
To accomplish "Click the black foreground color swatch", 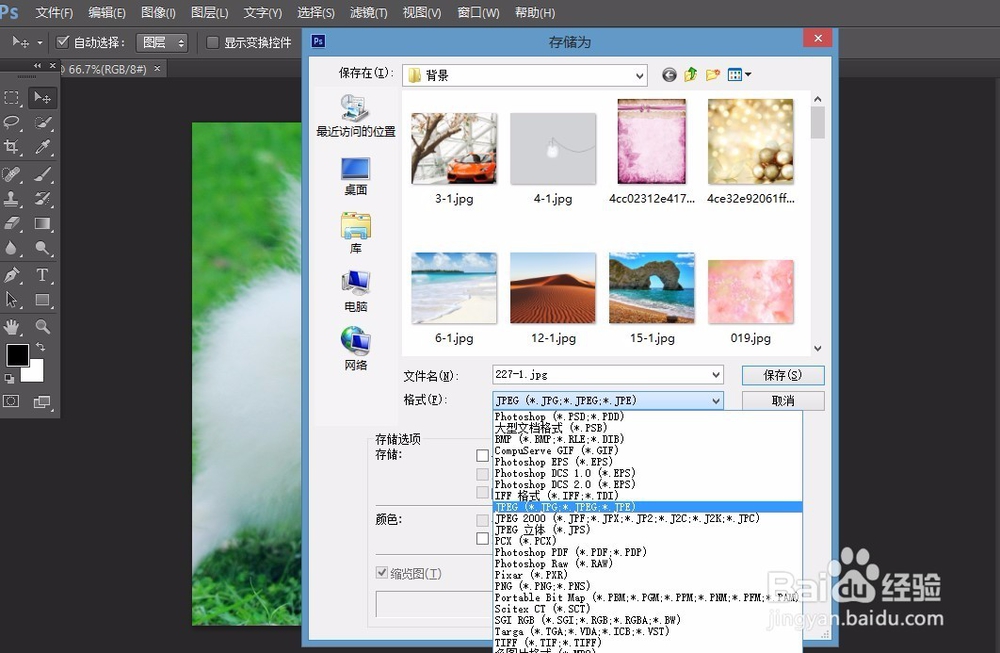I will coord(16,355).
